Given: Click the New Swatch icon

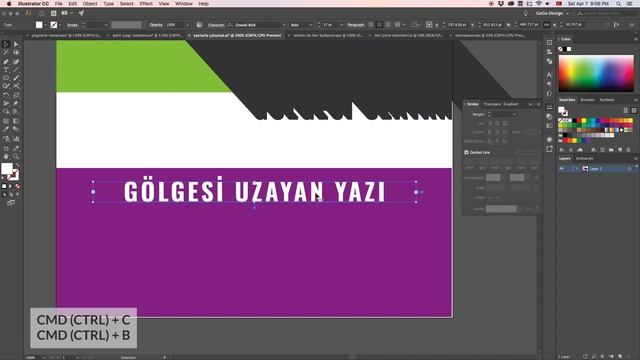Looking at the screenshot, I should pos(620,150).
